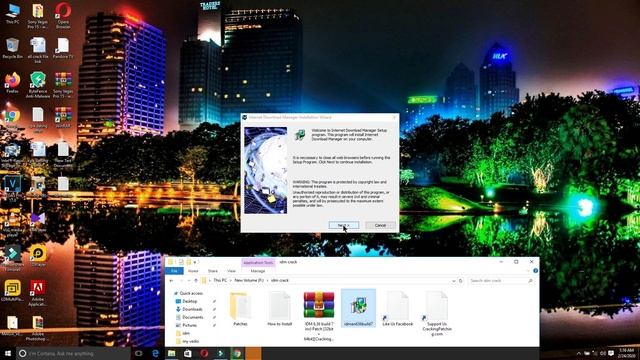This screenshot has width=640, height=360.
Task: Open Opera Browser desktop shortcut
Action: [x=63, y=15]
